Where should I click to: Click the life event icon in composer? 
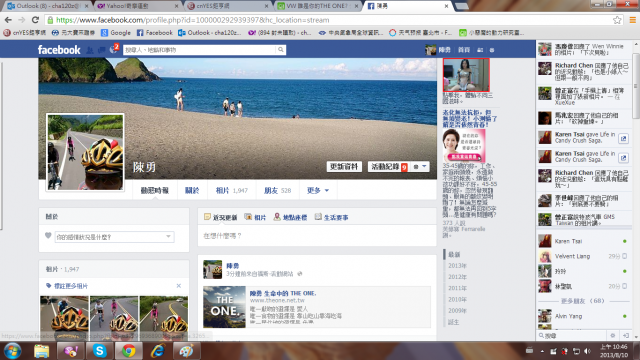(x=318, y=217)
